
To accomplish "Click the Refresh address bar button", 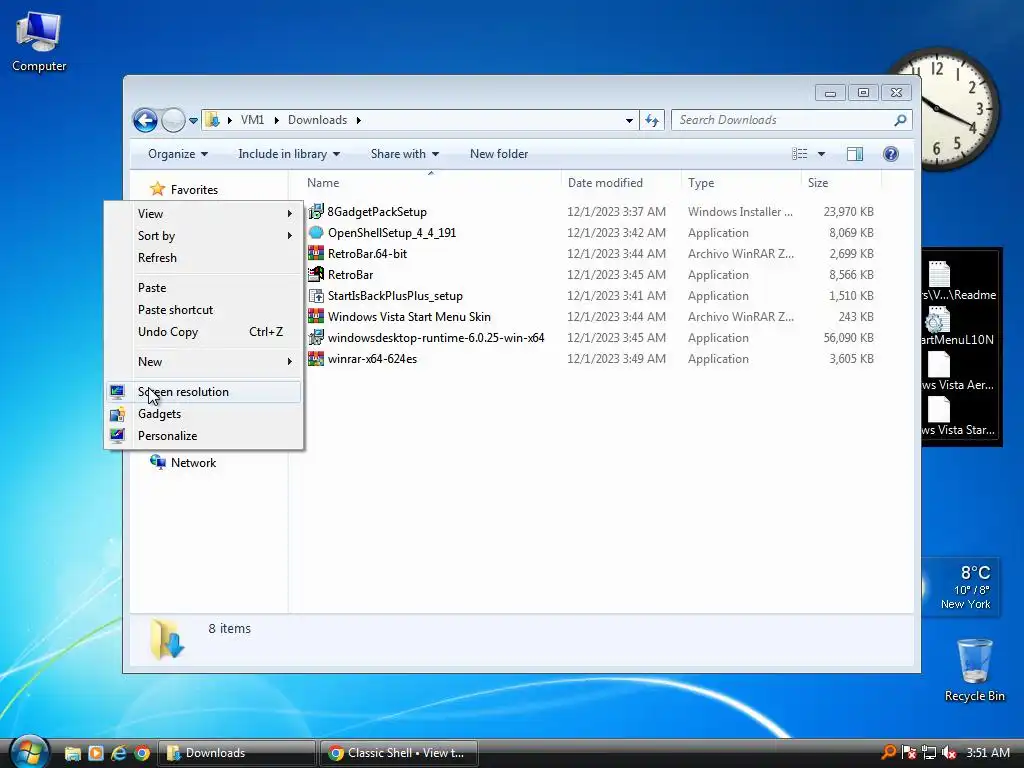I will click(x=652, y=120).
